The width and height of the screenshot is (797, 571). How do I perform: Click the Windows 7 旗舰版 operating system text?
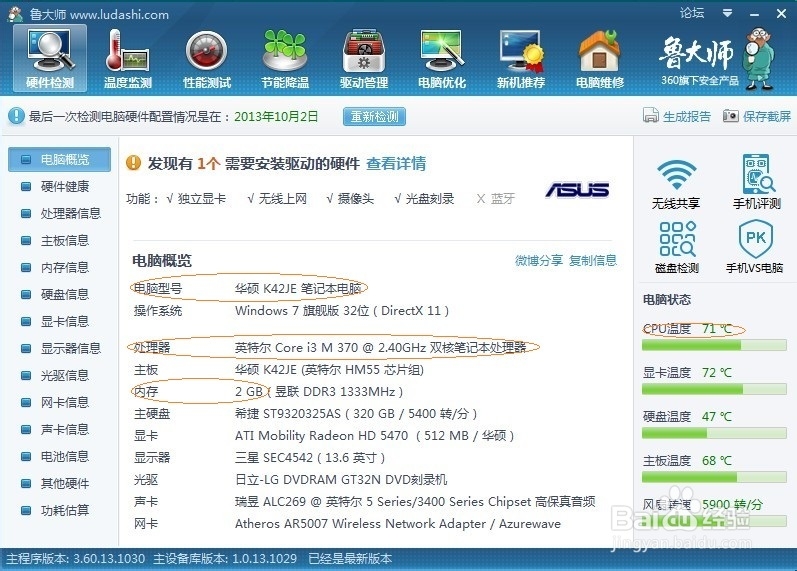tap(342, 311)
